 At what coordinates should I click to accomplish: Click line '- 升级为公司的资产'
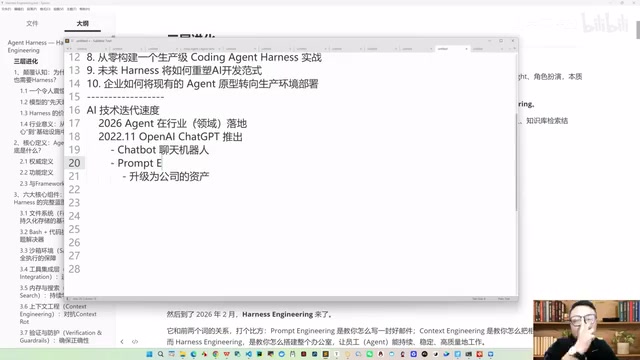166,177
